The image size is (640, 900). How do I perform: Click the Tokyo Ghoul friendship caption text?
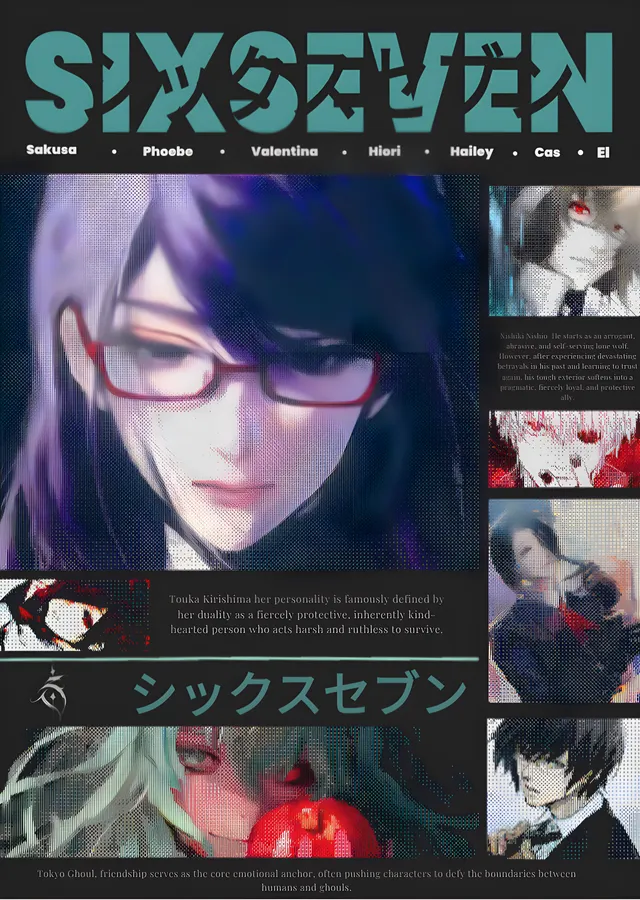click(x=307, y=880)
